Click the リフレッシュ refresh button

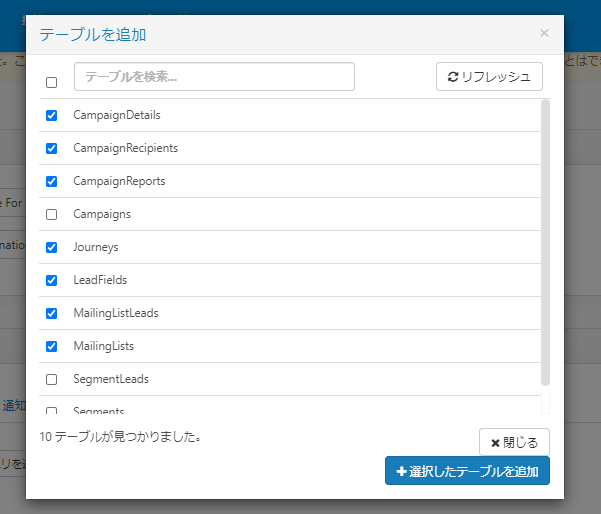(x=489, y=77)
